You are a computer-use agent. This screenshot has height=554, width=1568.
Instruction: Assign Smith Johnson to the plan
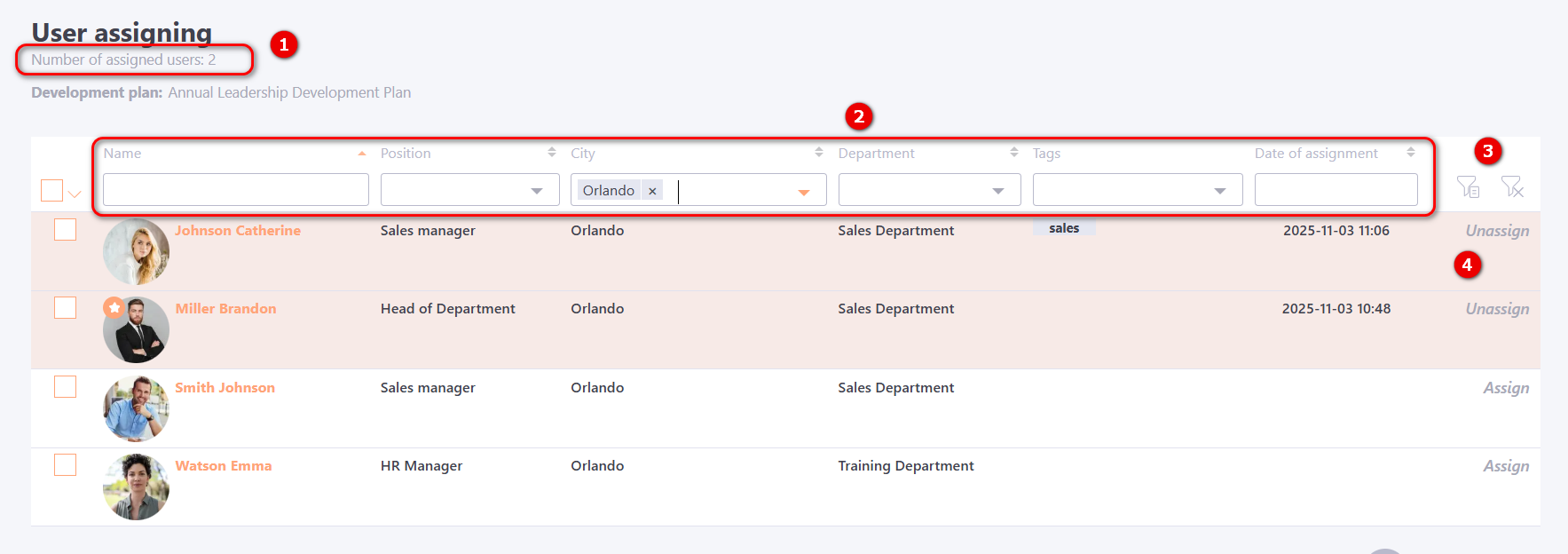[x=1506, y=388]
